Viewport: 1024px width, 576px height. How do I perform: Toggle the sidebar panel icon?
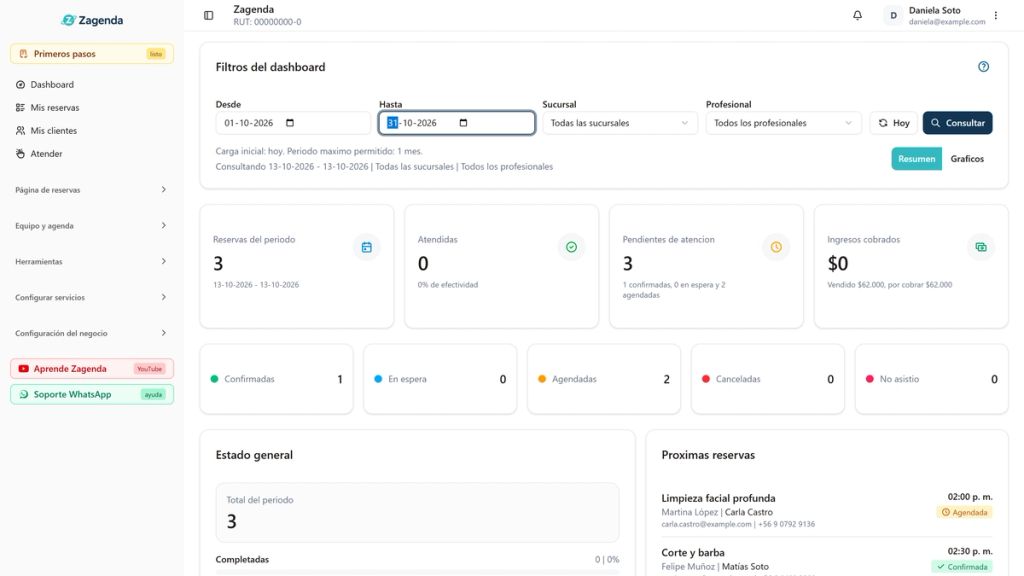click(208, 15)
